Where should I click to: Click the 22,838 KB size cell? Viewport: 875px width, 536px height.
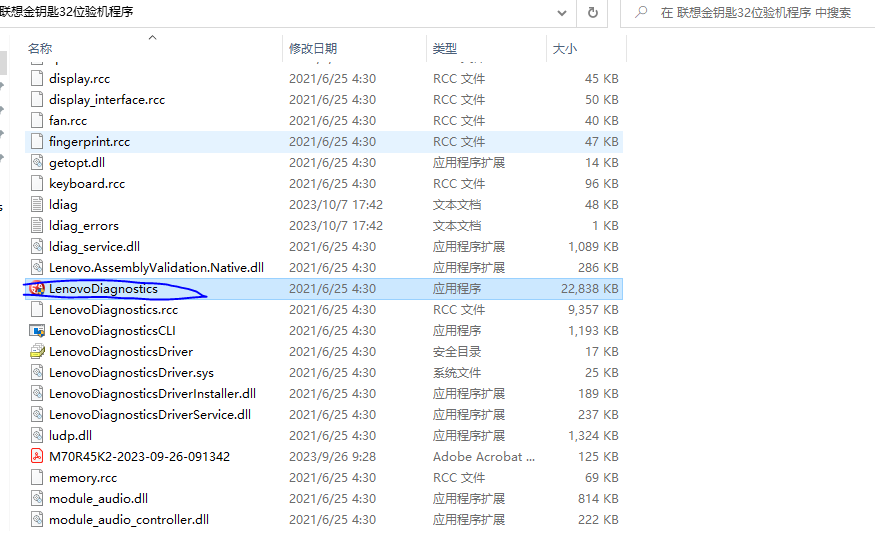coord(590,289)
